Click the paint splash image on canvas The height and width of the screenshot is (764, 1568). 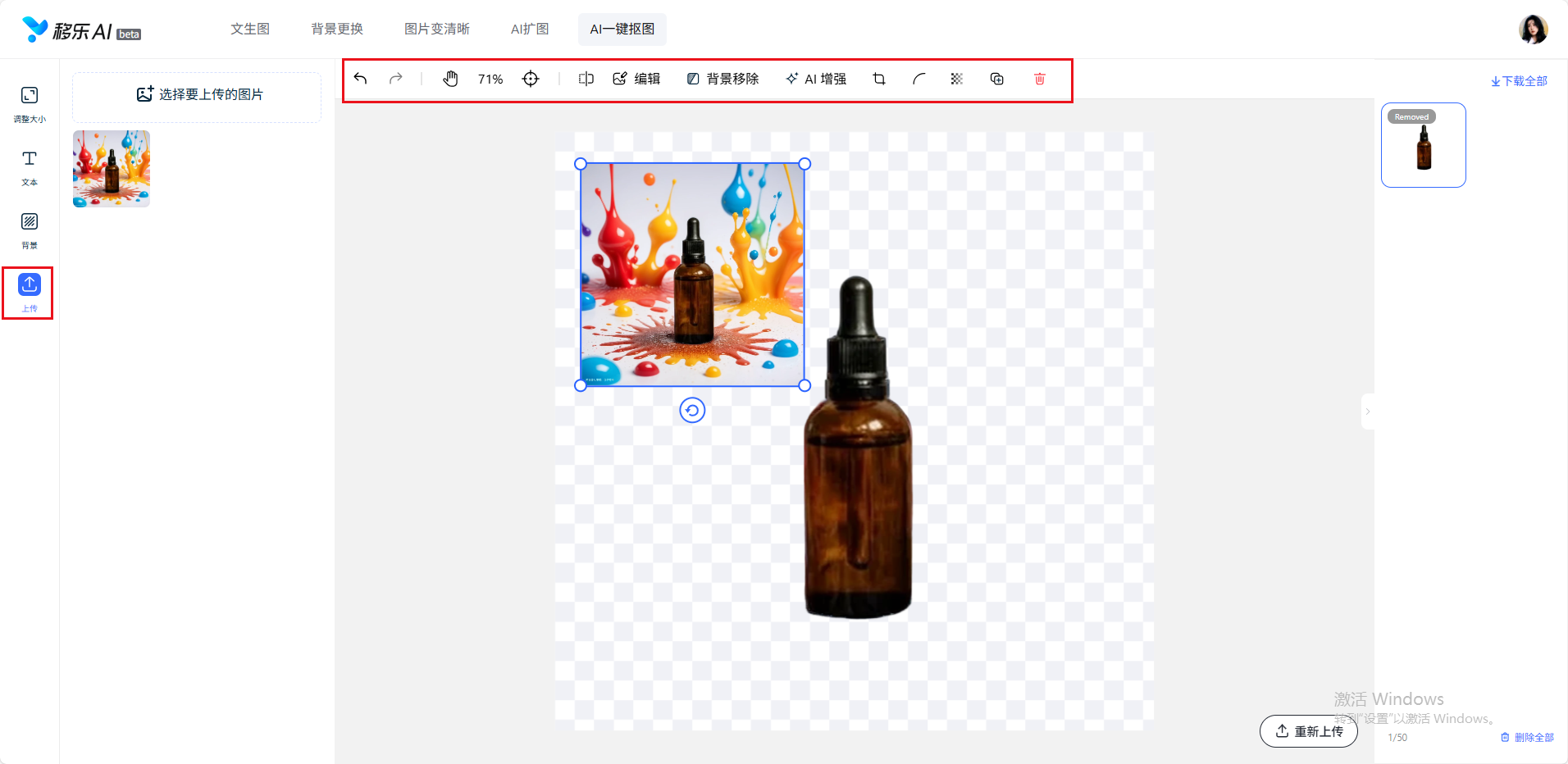coord(692,275)
